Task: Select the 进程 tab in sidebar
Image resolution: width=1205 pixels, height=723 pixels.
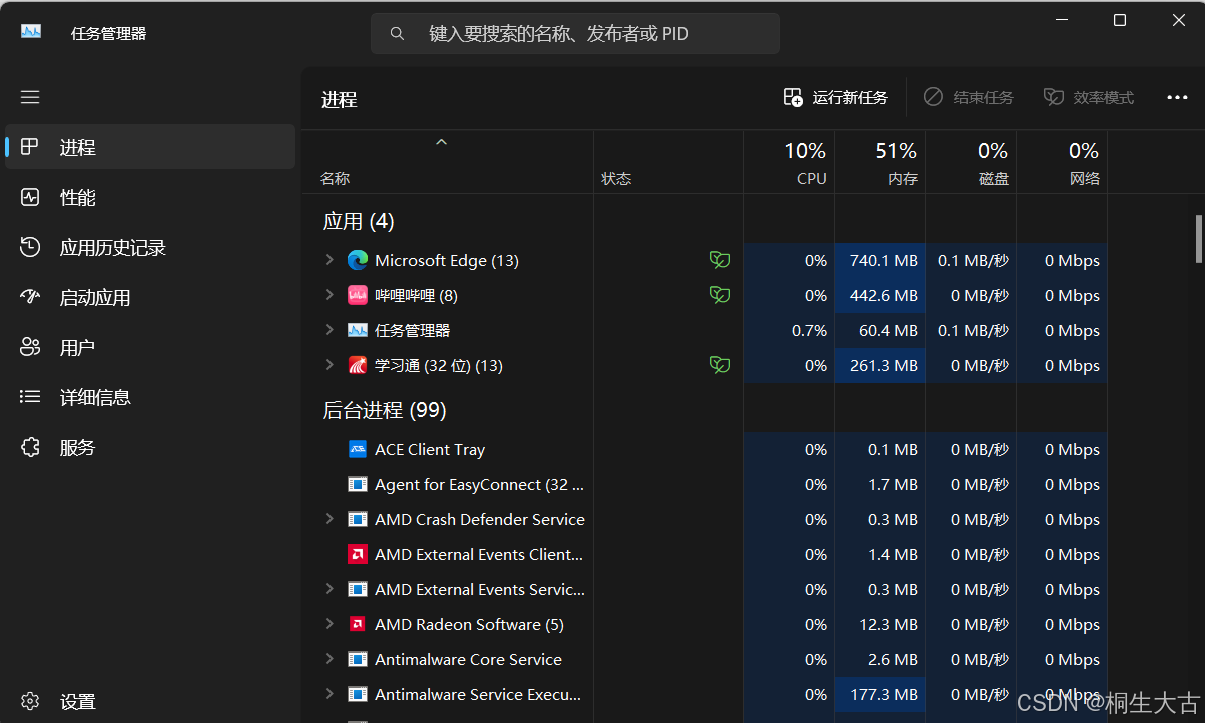Action: [150, 147]
